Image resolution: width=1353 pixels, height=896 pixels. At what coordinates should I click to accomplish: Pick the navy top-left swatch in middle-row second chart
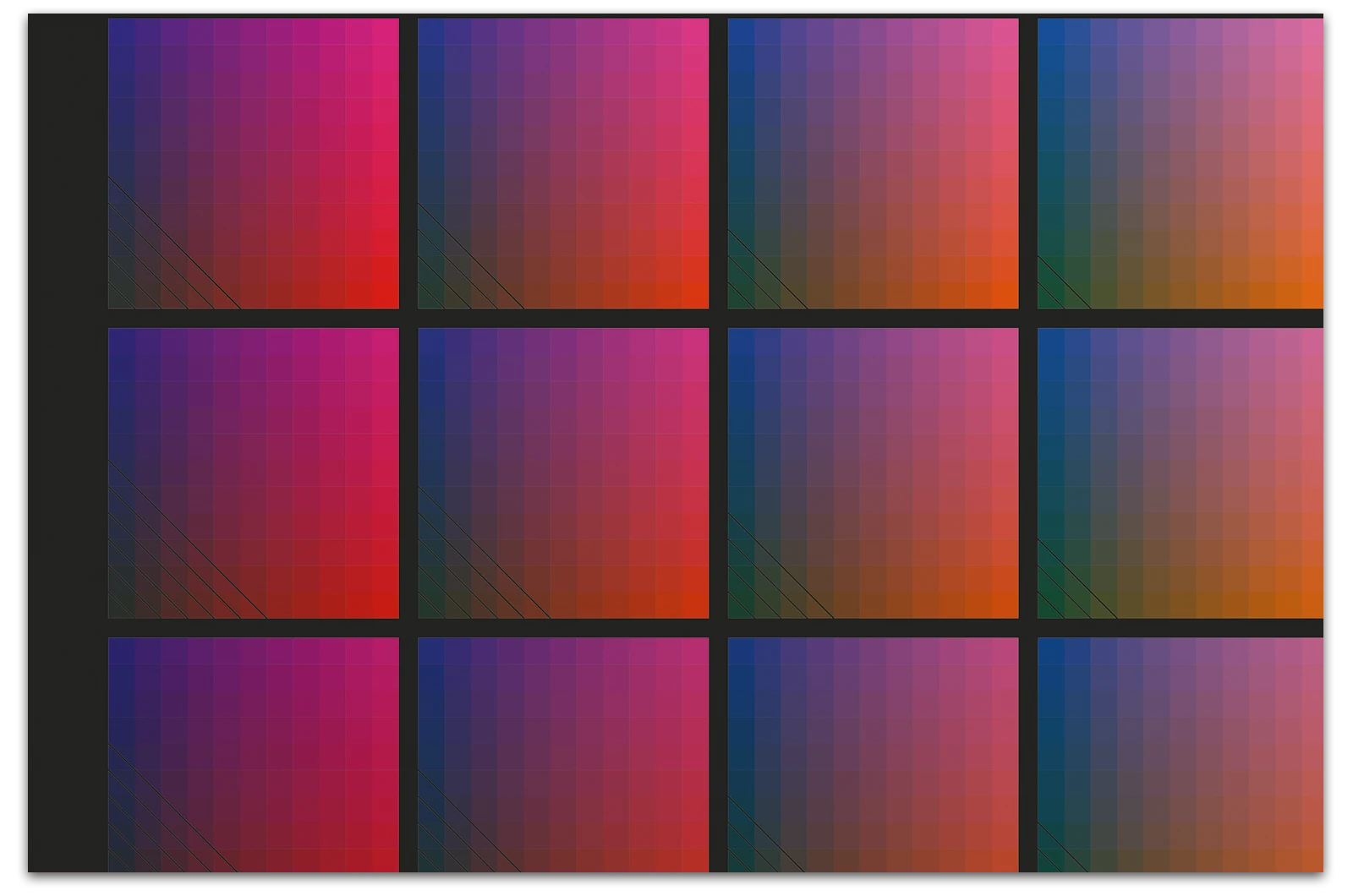click(431, 341)
